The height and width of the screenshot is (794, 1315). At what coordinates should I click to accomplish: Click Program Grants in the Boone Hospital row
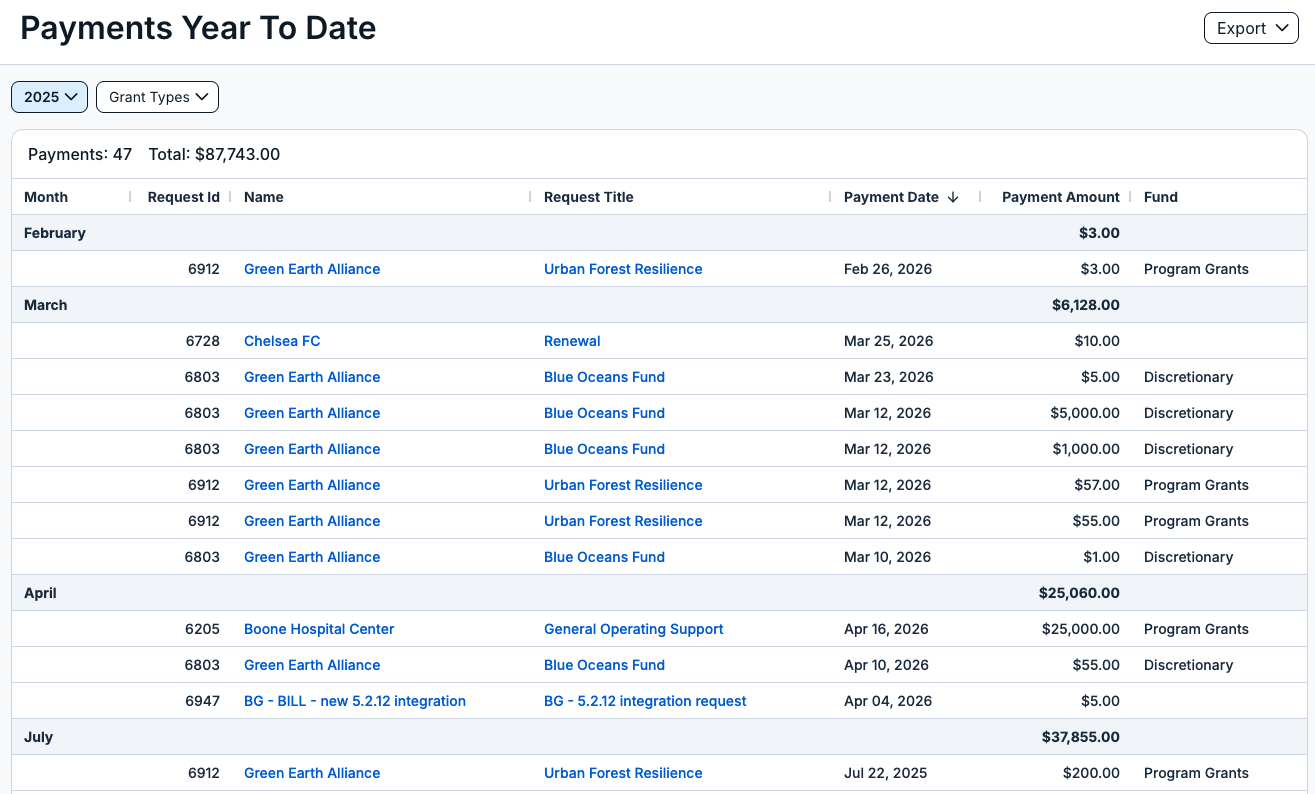tap(1196, 629)
